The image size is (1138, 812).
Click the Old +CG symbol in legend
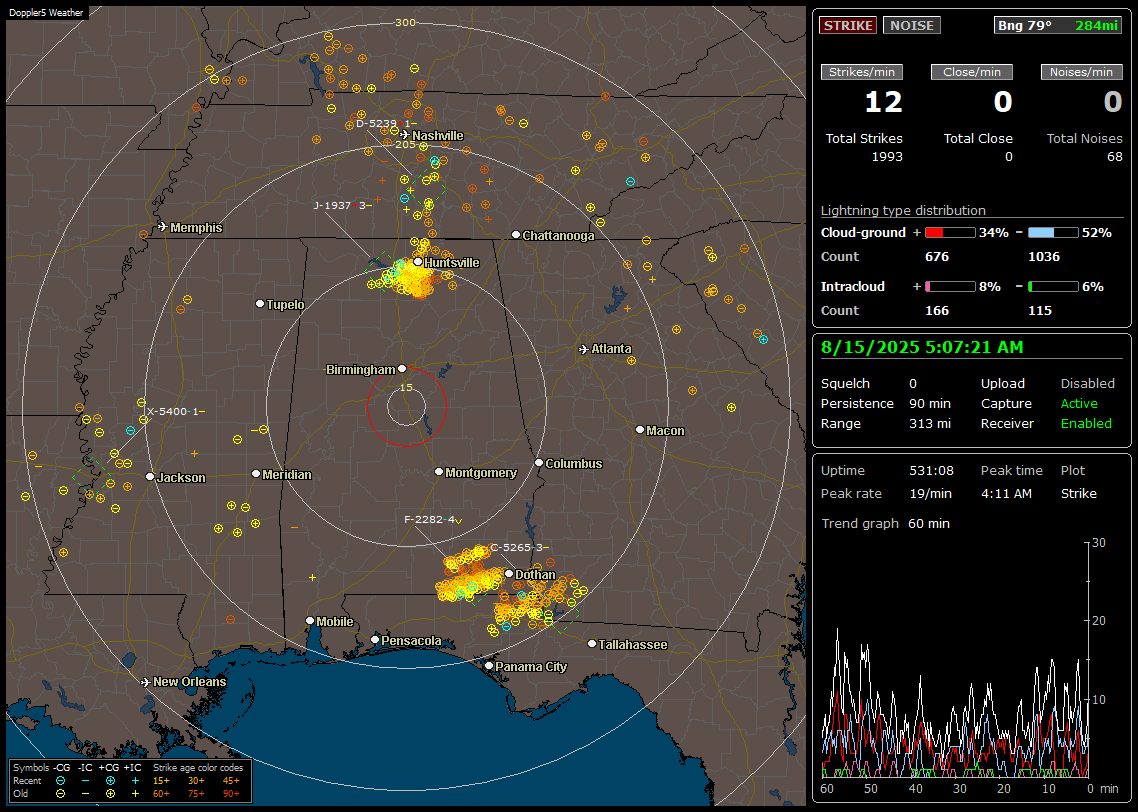coord(110,794)
